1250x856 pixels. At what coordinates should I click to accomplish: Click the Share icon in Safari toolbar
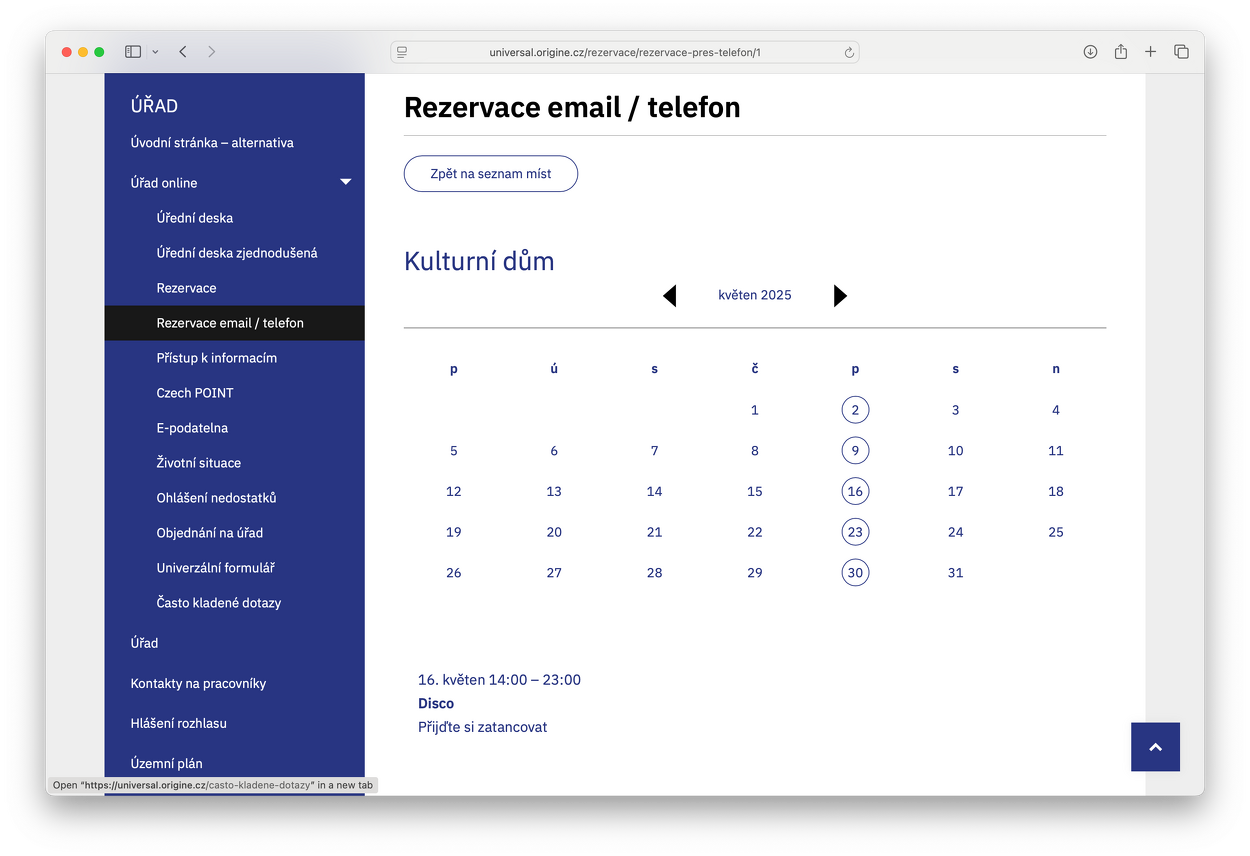coord(1120,52)
